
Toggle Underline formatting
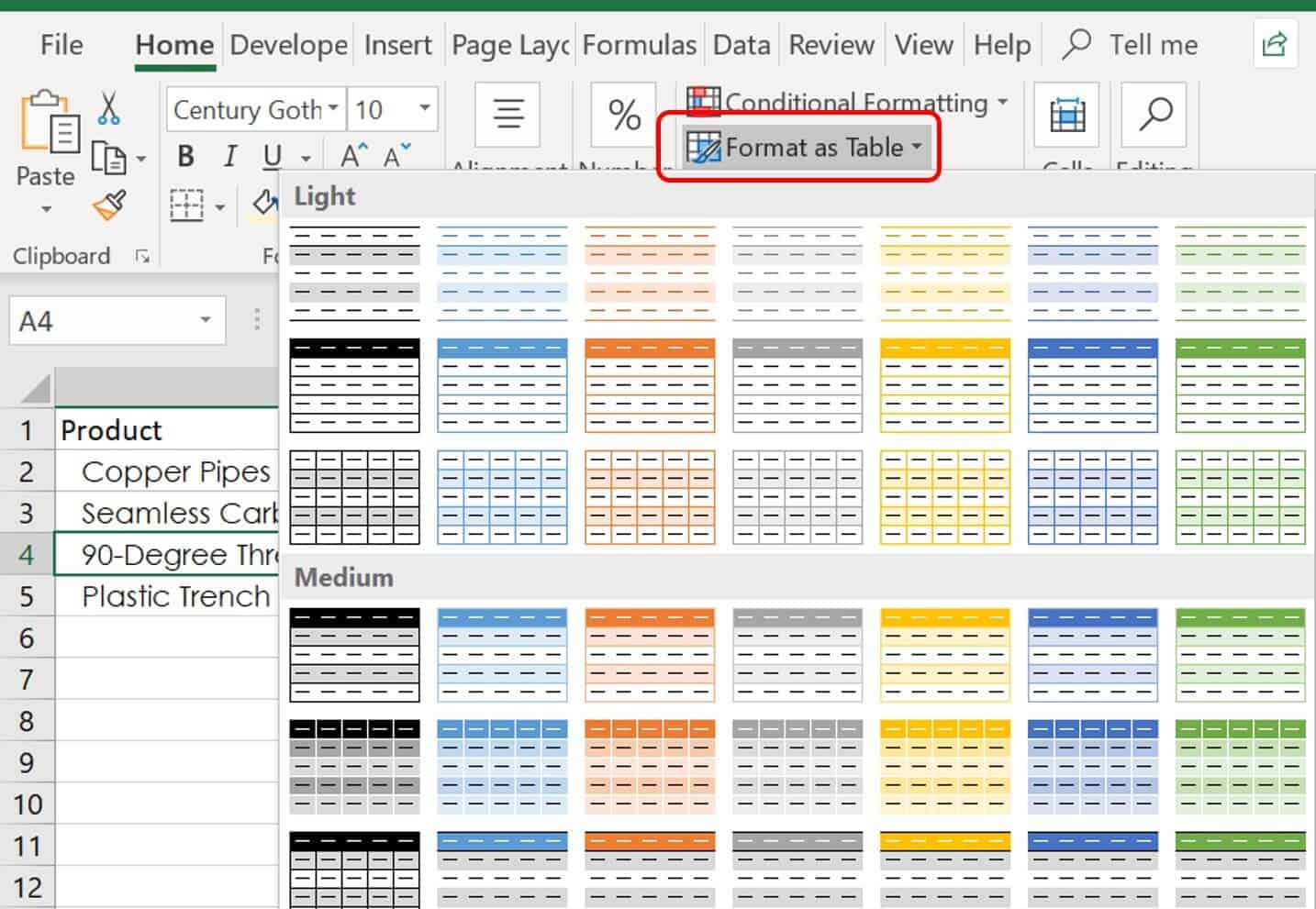pos(273,156)
